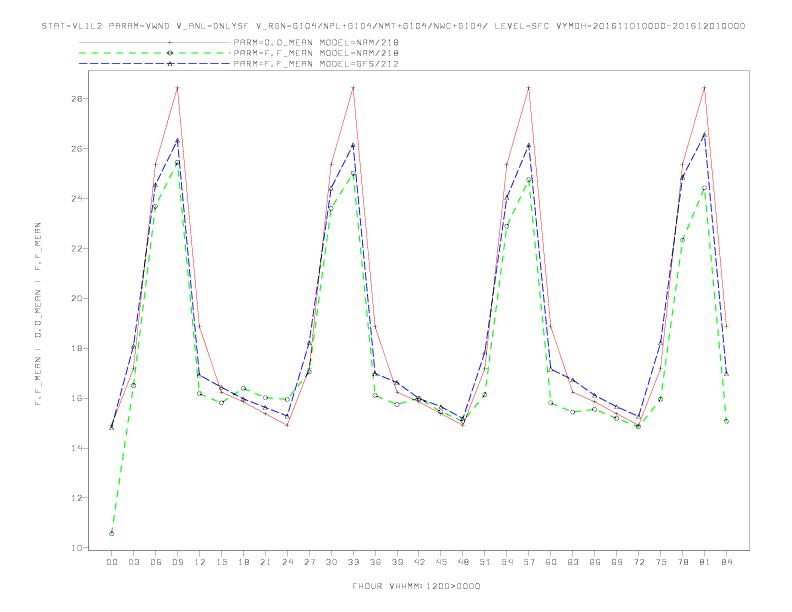Click the green dashed line sample in legend
The image size is (792, 612).
[x=155, y=53]
